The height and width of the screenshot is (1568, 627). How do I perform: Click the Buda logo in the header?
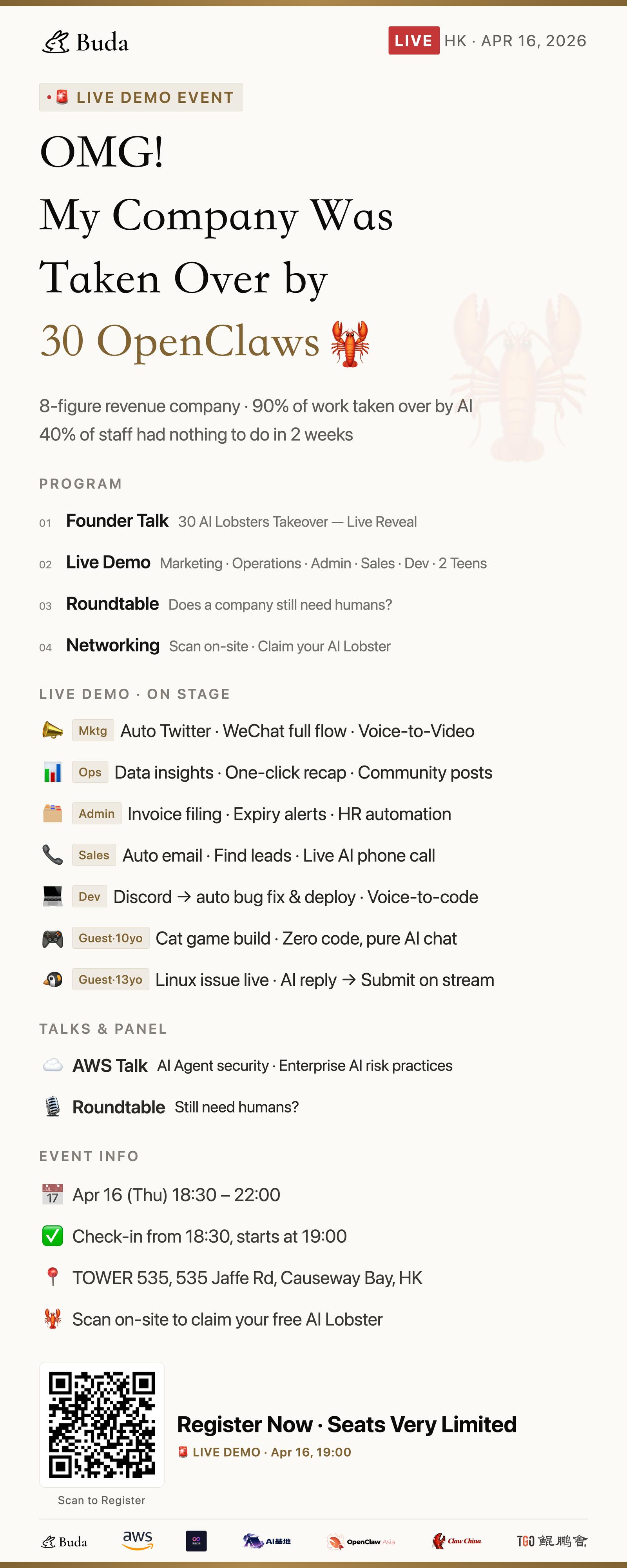(x=85, y=42)
